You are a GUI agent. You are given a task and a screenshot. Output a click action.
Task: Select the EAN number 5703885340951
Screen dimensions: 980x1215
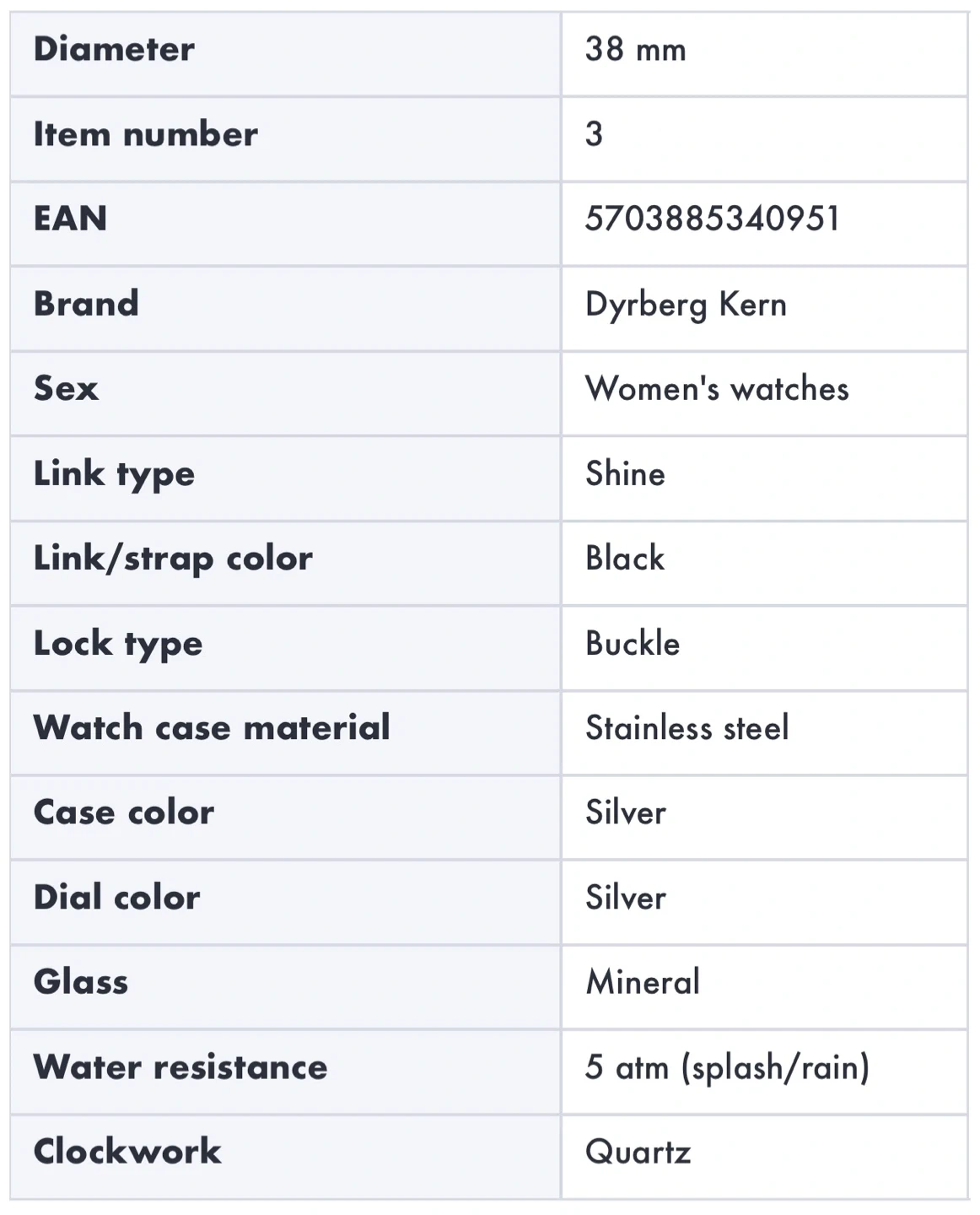pyautogui.click(x=712, y=219)
